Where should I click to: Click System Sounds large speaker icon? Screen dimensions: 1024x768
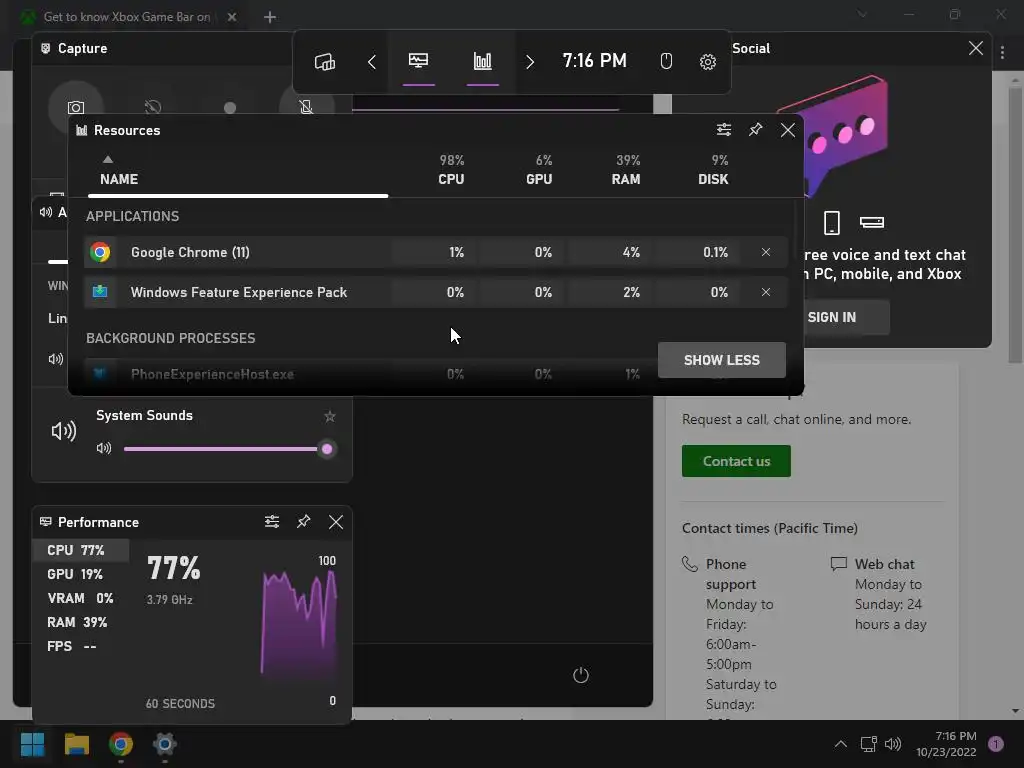pos(63,431)
